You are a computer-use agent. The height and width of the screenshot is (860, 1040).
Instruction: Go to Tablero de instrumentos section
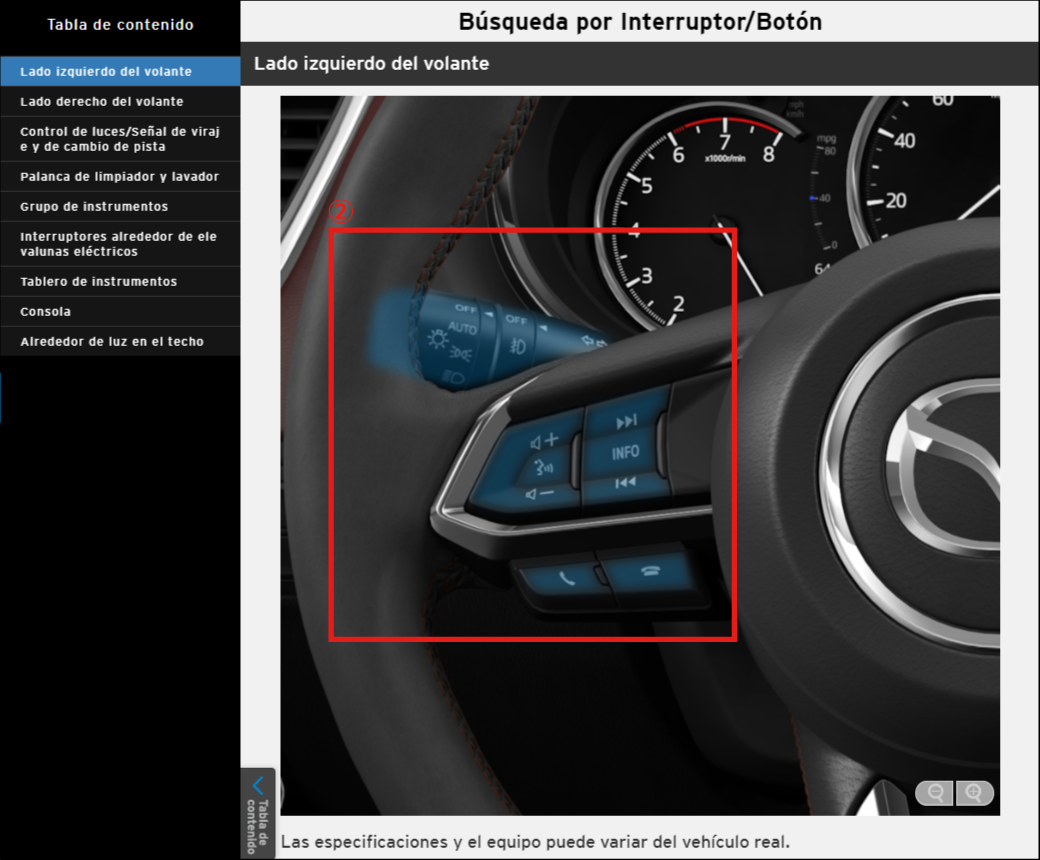(98, 281)
